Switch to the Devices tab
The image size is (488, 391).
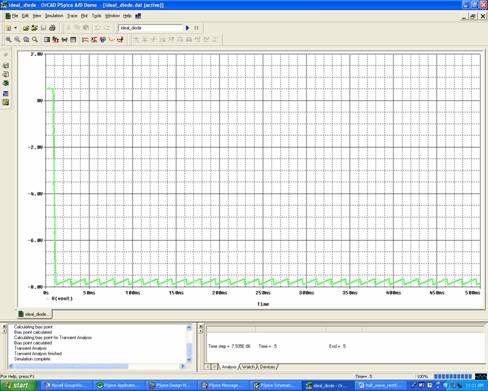pos(268,367)
